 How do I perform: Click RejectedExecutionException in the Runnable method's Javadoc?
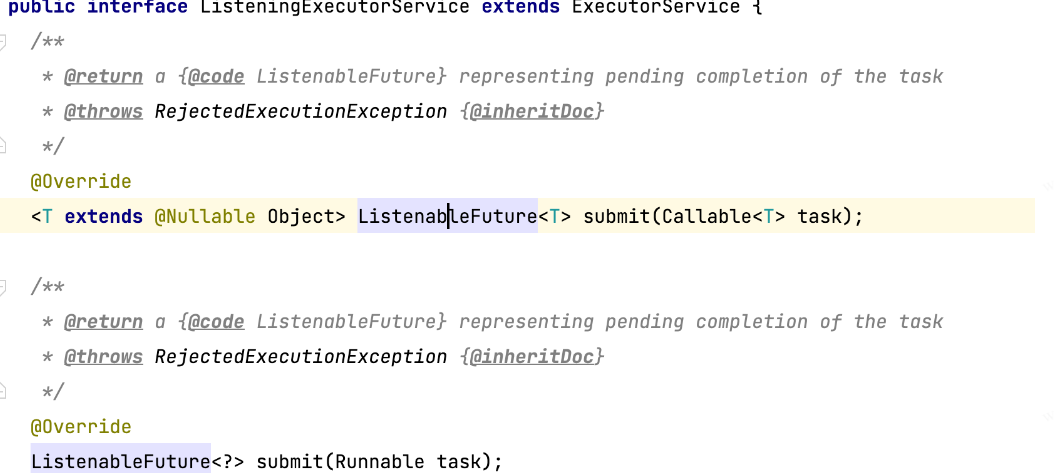coord(301,356)
